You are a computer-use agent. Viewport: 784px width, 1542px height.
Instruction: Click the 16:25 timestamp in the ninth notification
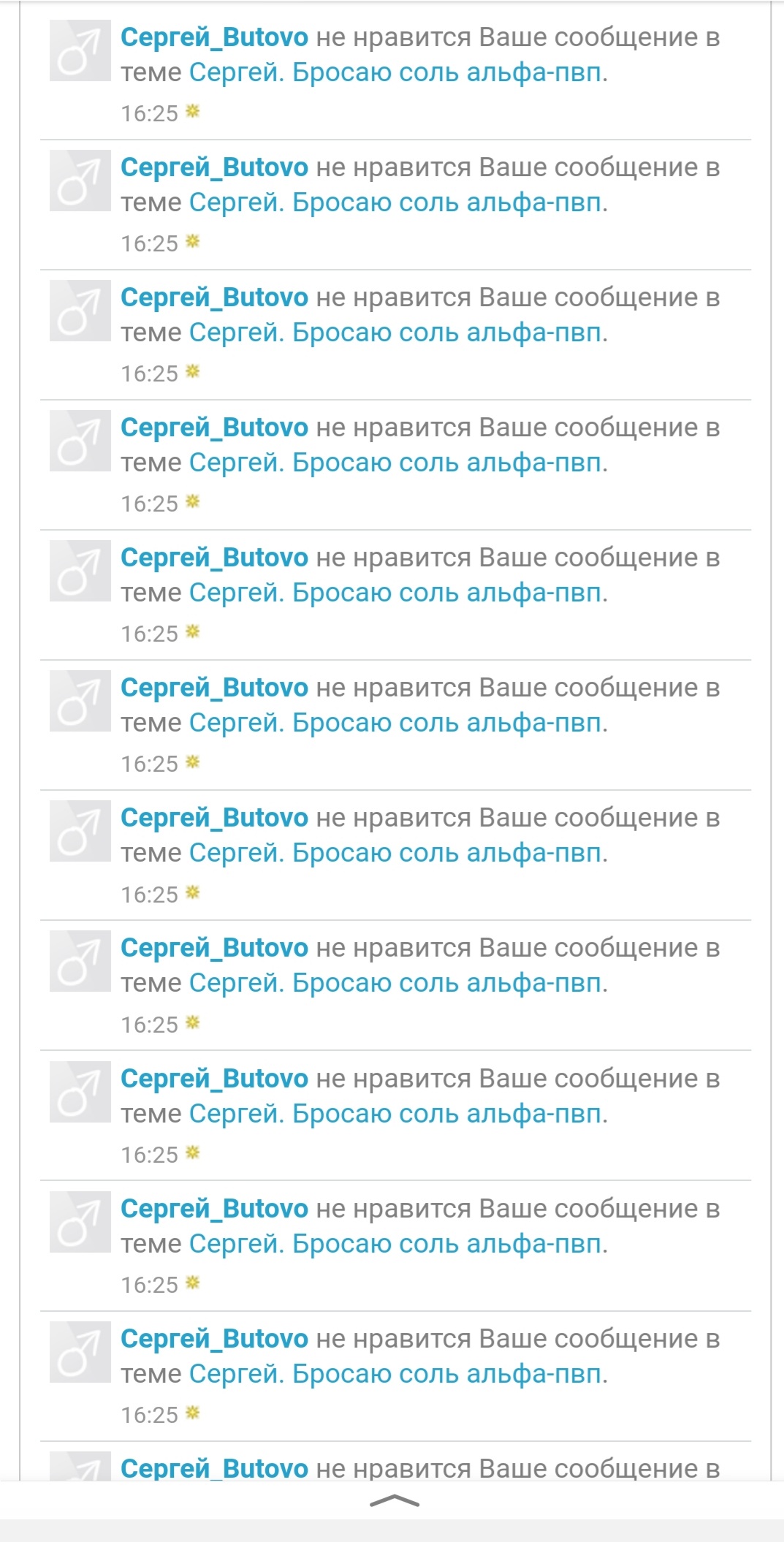click(x=149, y=1155)
